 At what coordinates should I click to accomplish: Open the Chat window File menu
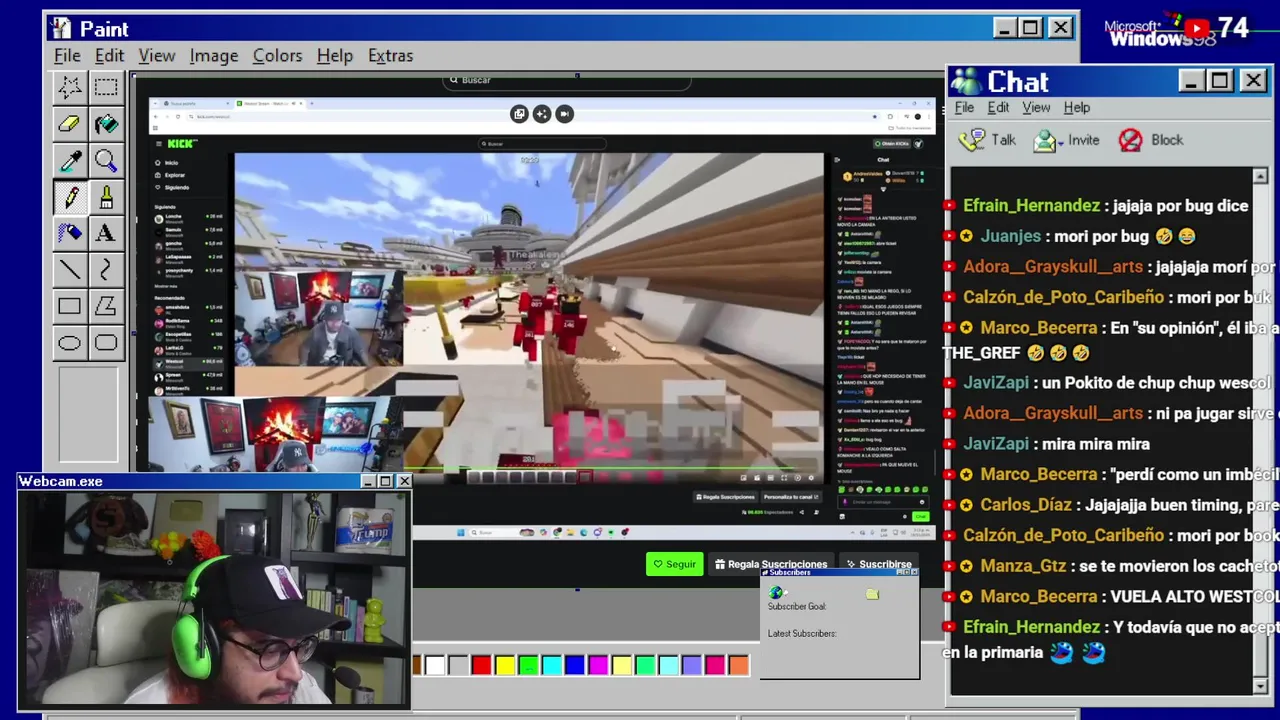coord(964,108)
